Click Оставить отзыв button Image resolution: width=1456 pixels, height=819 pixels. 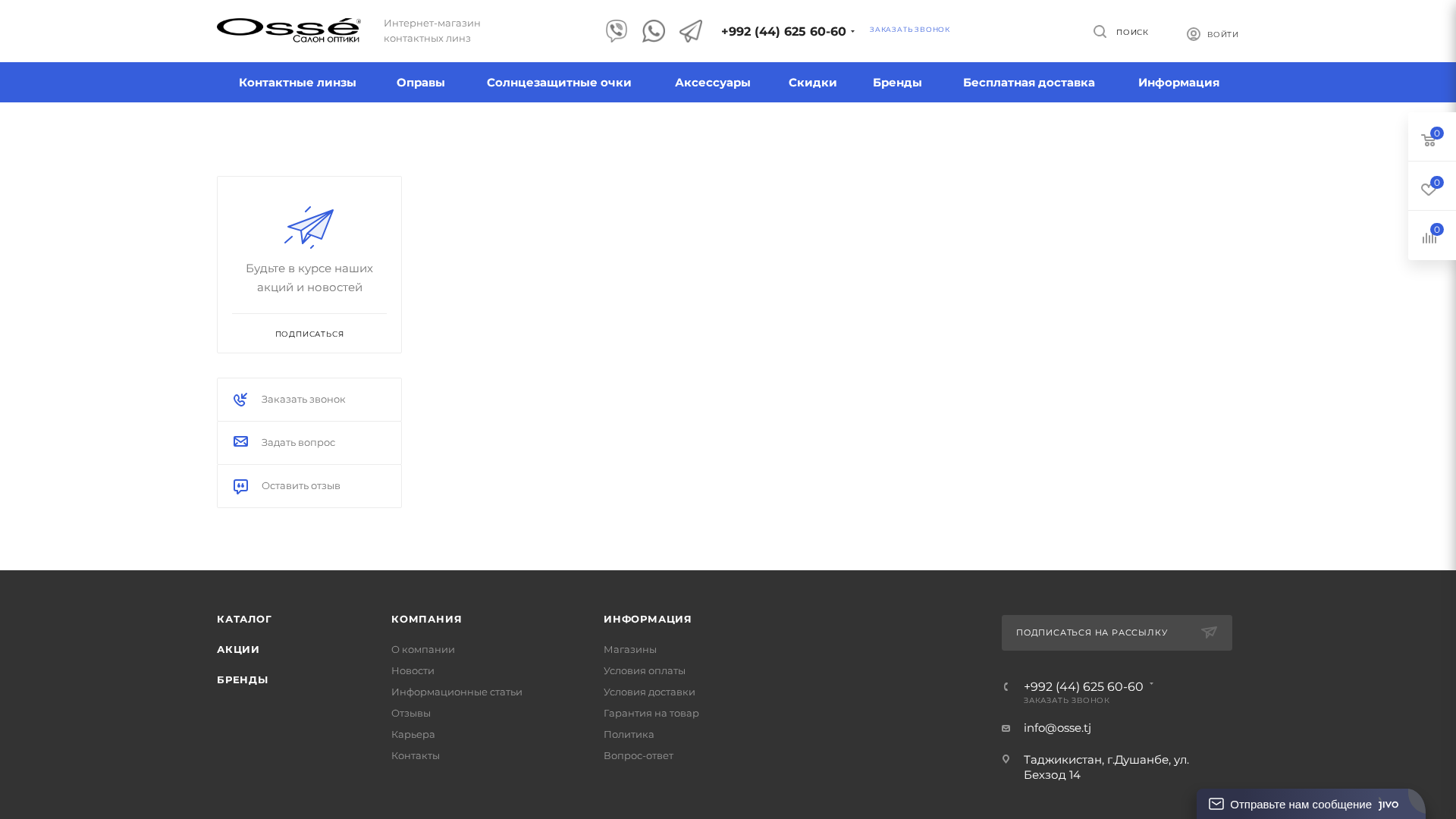(x=309, y=486)
